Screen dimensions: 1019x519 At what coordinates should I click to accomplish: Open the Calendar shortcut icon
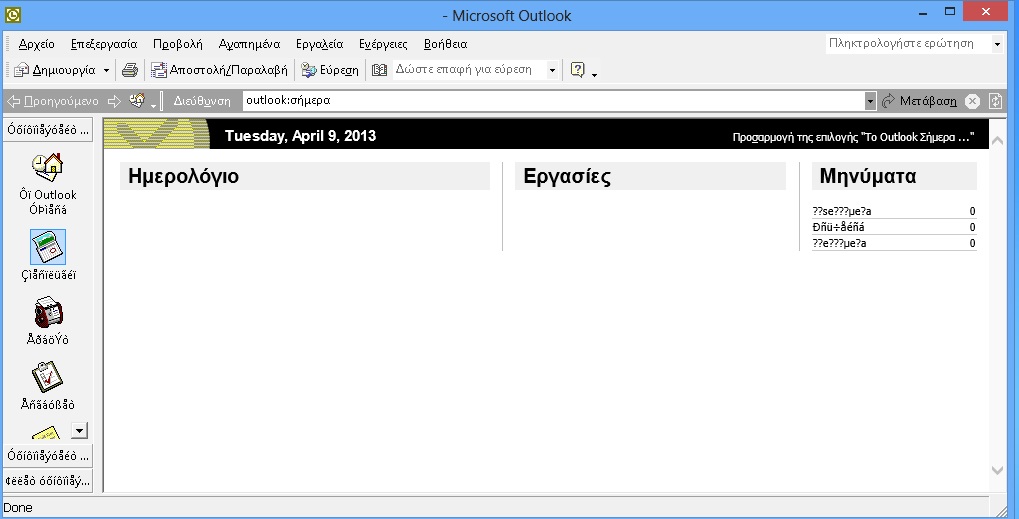(x=48, y=247)
